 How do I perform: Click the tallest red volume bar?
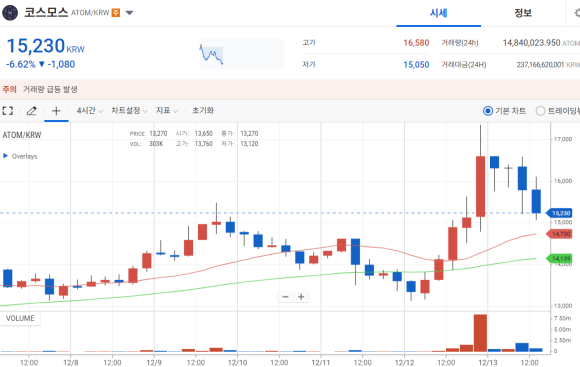480,333
